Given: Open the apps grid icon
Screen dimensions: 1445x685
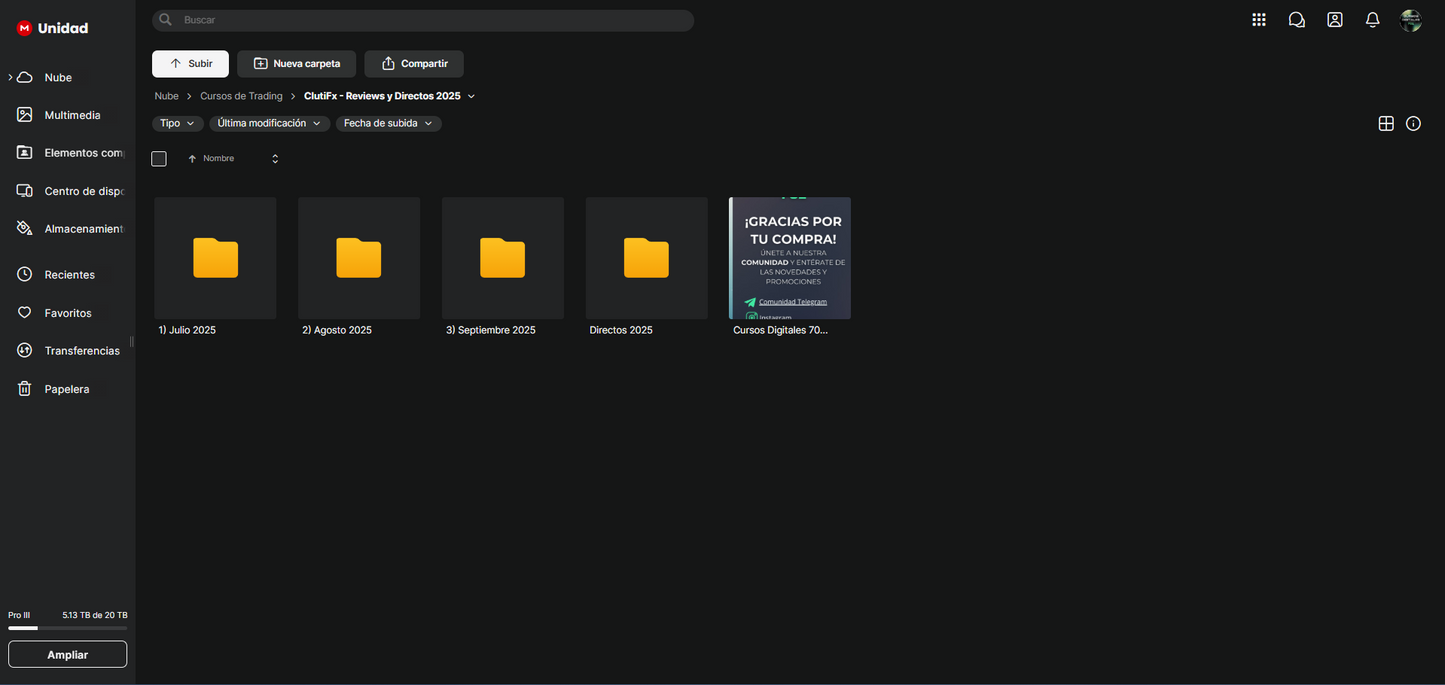Looking at the screenshot, I should [1259, 20].
